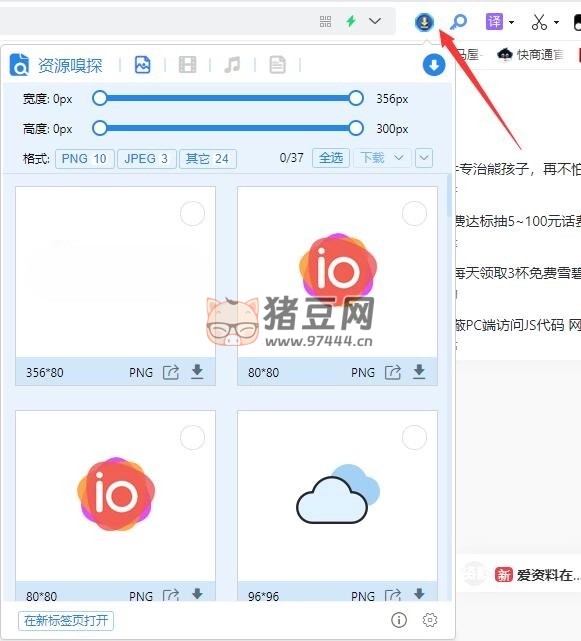The height and width of the screenshot is (641, 581).
Task: Select the second 80*80 io logo checkbox
Action: 192,437
